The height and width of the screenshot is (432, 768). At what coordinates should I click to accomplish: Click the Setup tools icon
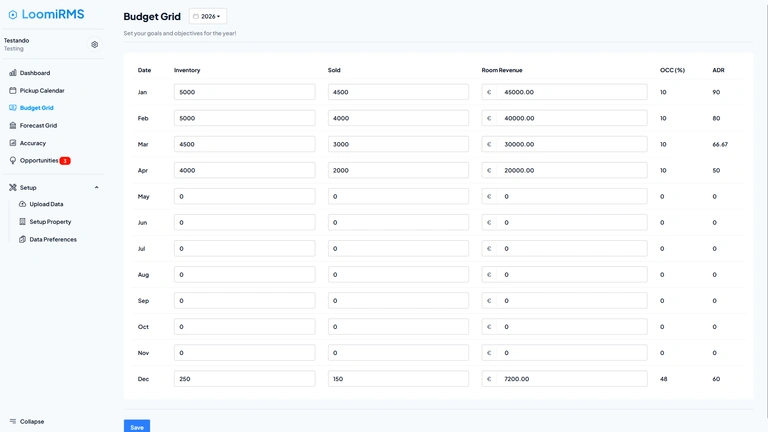13,188
